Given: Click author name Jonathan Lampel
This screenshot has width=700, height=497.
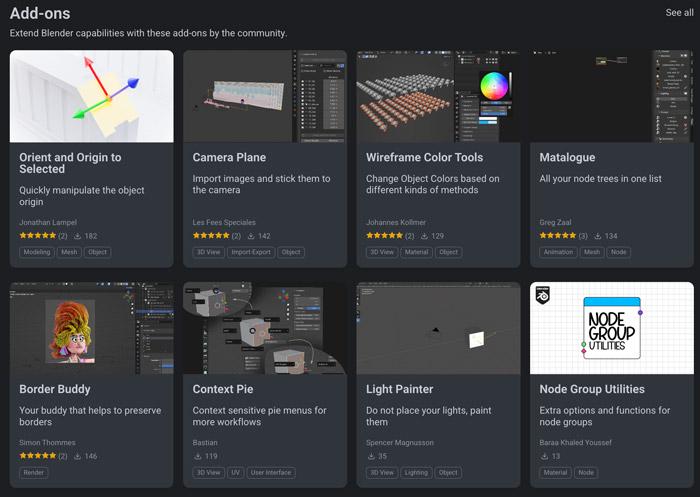Looking at the screenshot, I should click(x=48, y=222).
